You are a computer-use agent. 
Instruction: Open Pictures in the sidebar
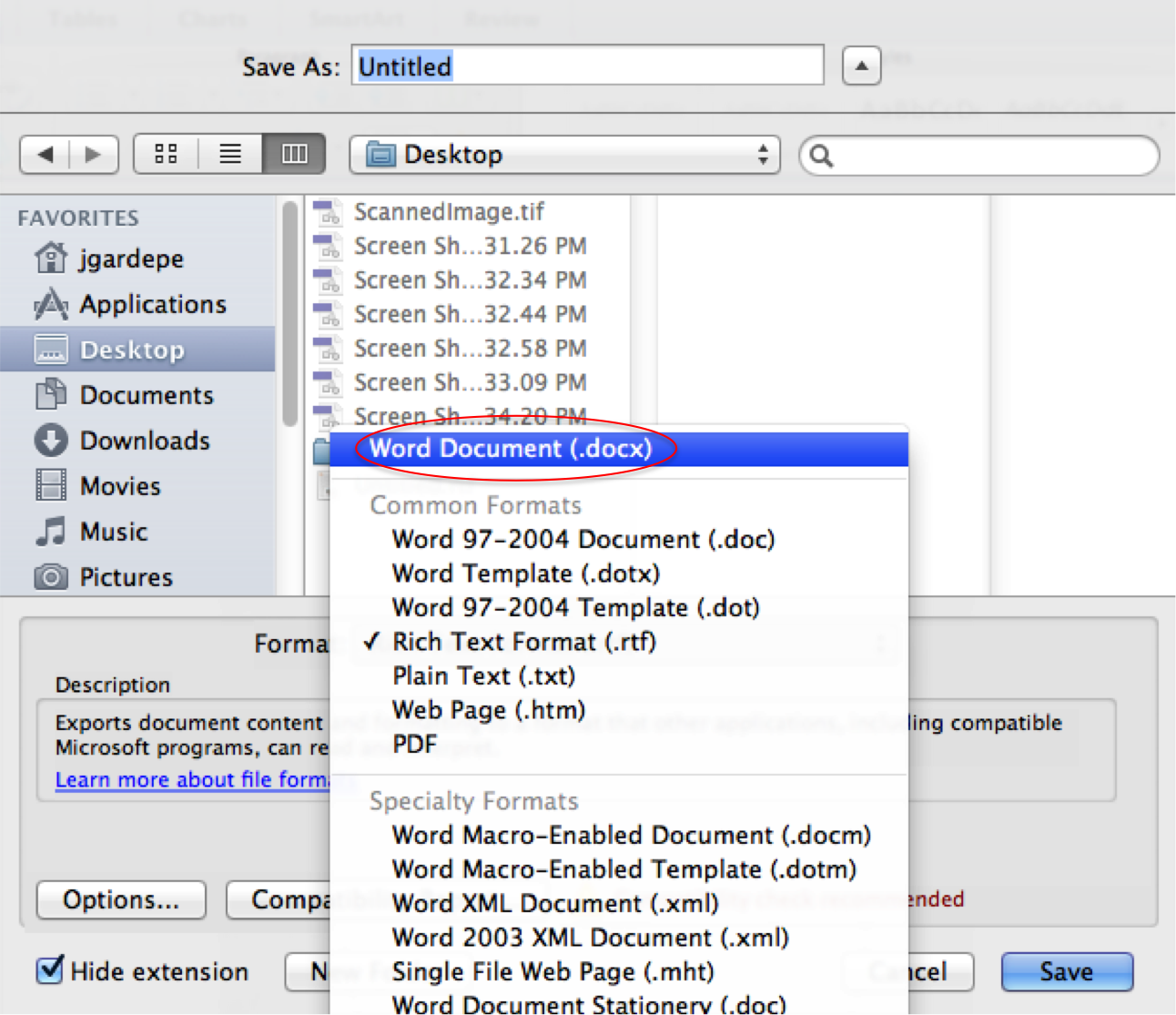137,577
